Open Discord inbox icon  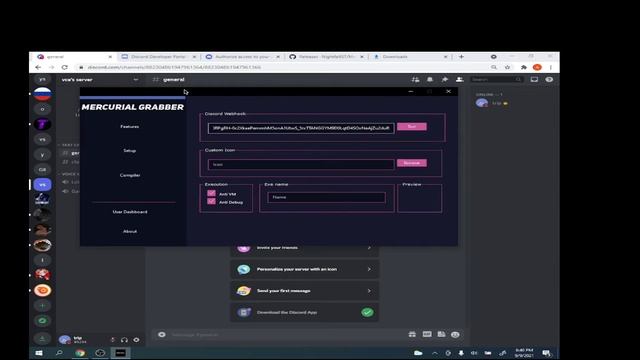(x=534, y=80)
